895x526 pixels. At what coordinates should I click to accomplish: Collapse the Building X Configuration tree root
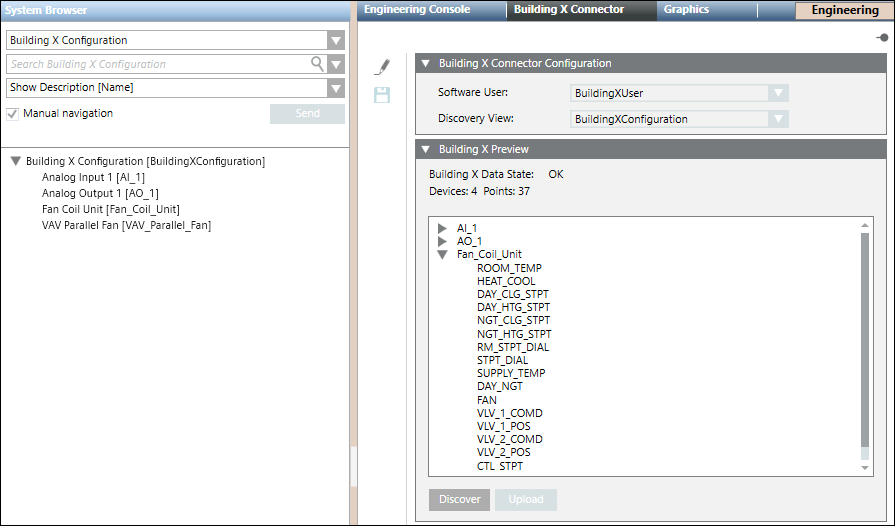point(15,161)
